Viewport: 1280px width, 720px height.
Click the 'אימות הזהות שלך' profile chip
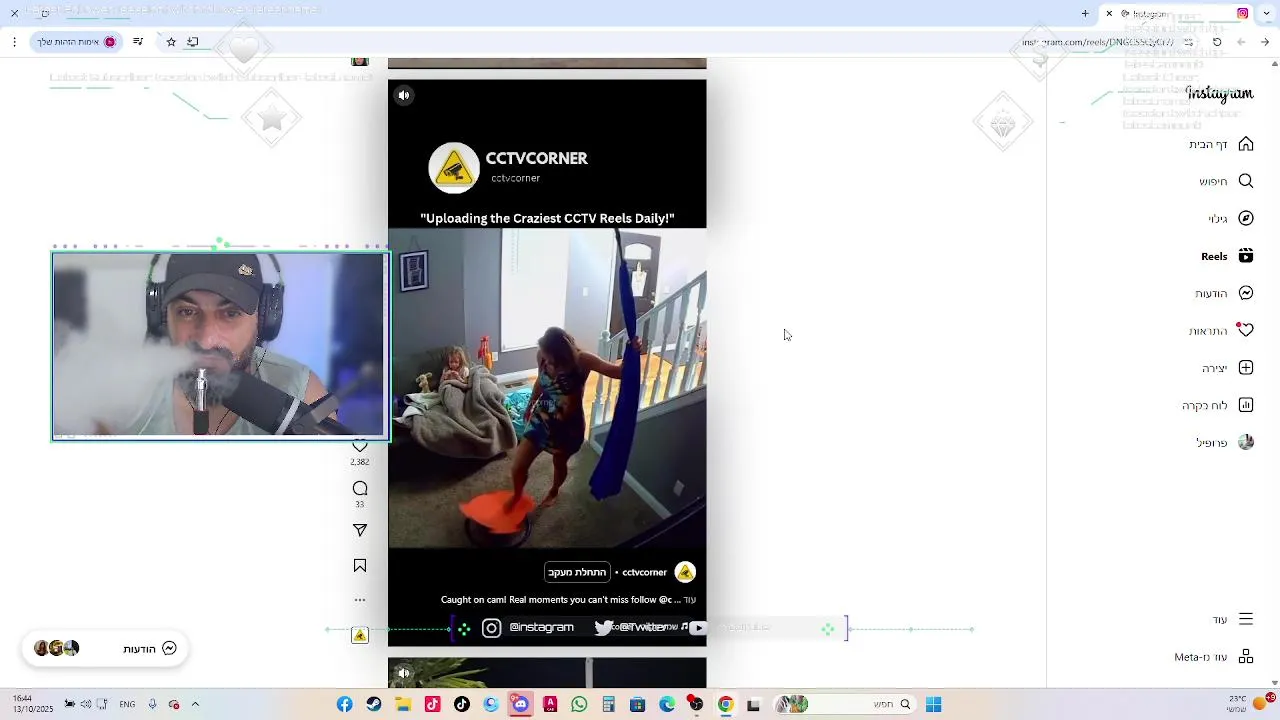(77, 42)
